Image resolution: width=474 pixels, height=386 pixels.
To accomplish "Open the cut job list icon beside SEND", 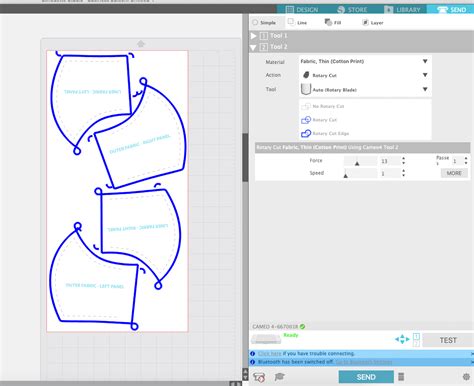I will point(401,377).
